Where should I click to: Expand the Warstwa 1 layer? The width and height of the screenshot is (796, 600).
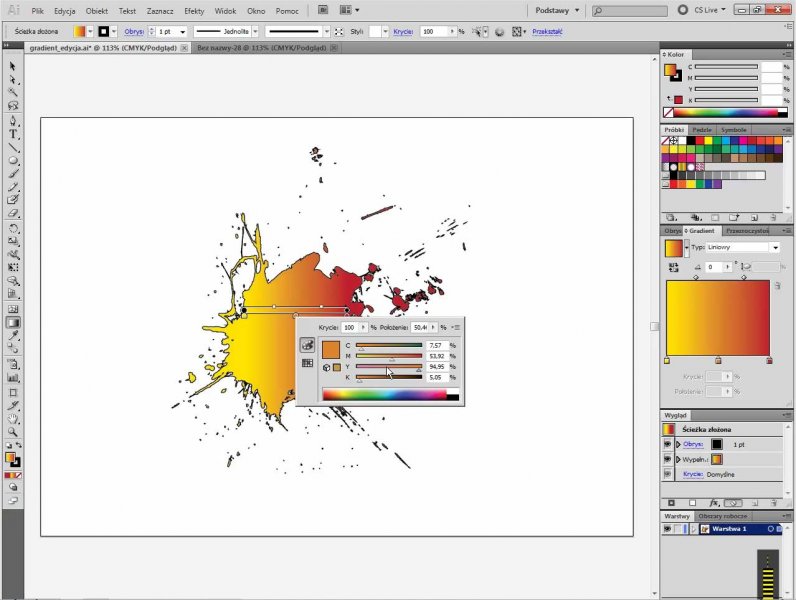(x=693, y=528)
